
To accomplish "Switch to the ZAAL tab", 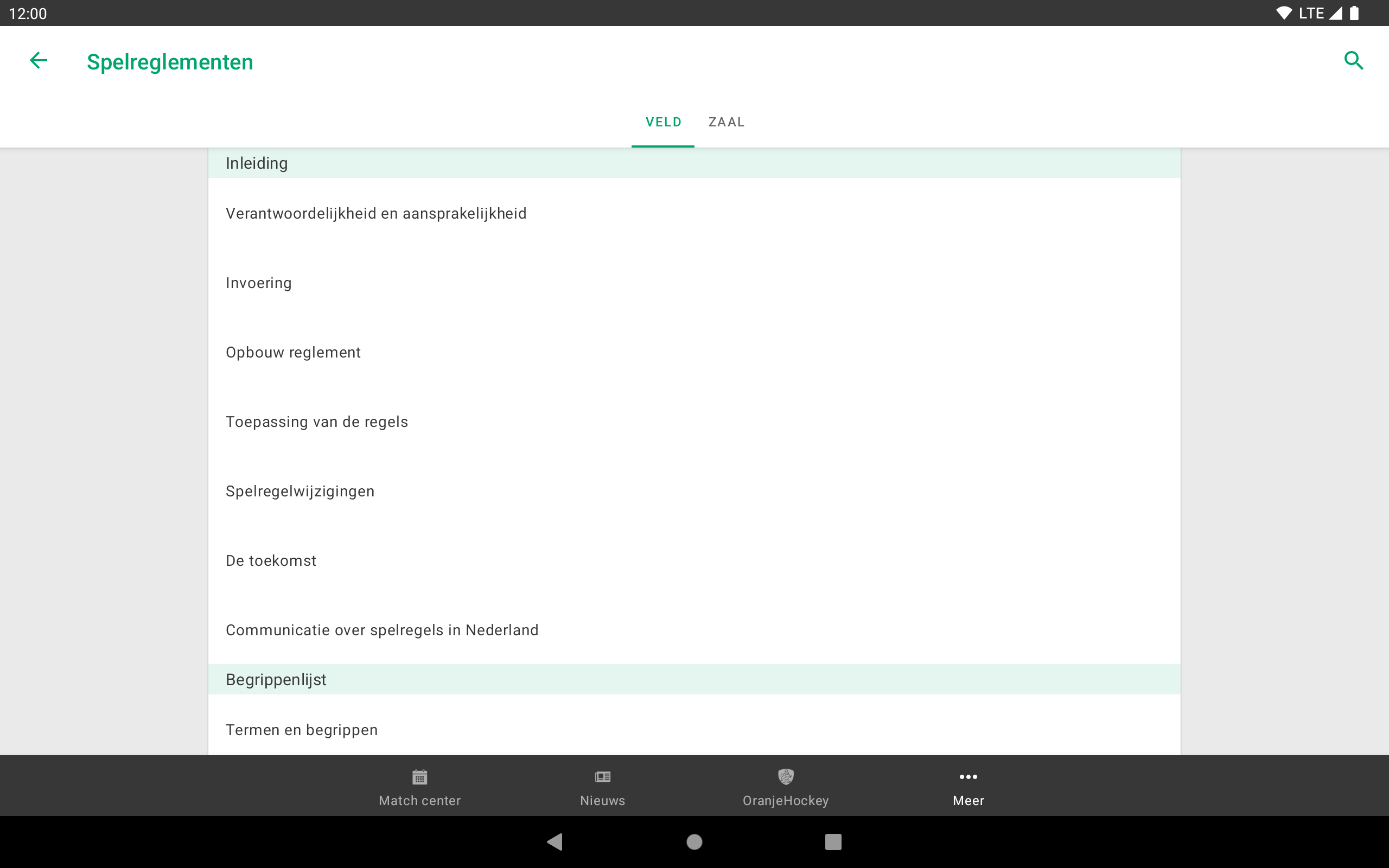I will [726, 122].
